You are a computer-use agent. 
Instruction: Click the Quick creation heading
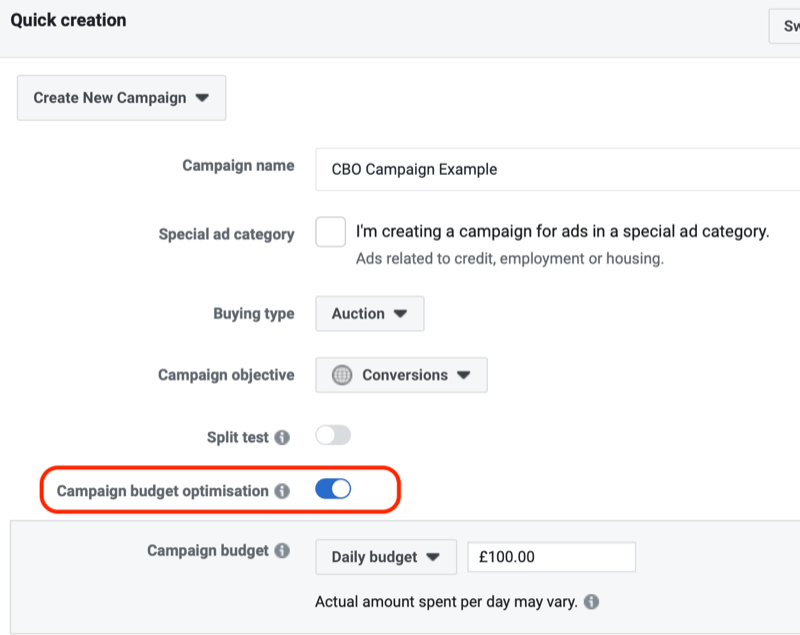[68, 19]
